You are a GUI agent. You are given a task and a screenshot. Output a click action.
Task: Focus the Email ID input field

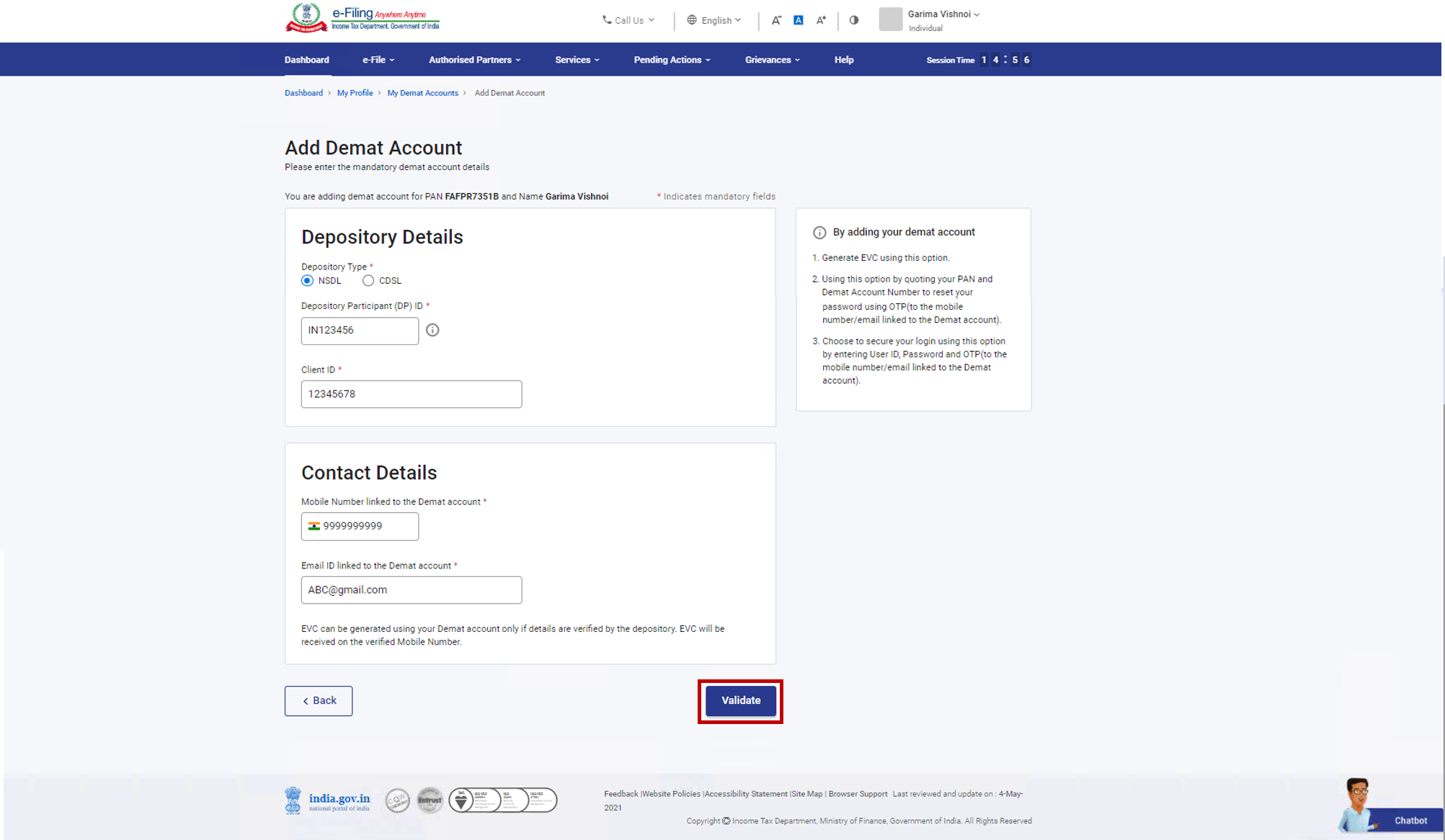click(411, 590)
